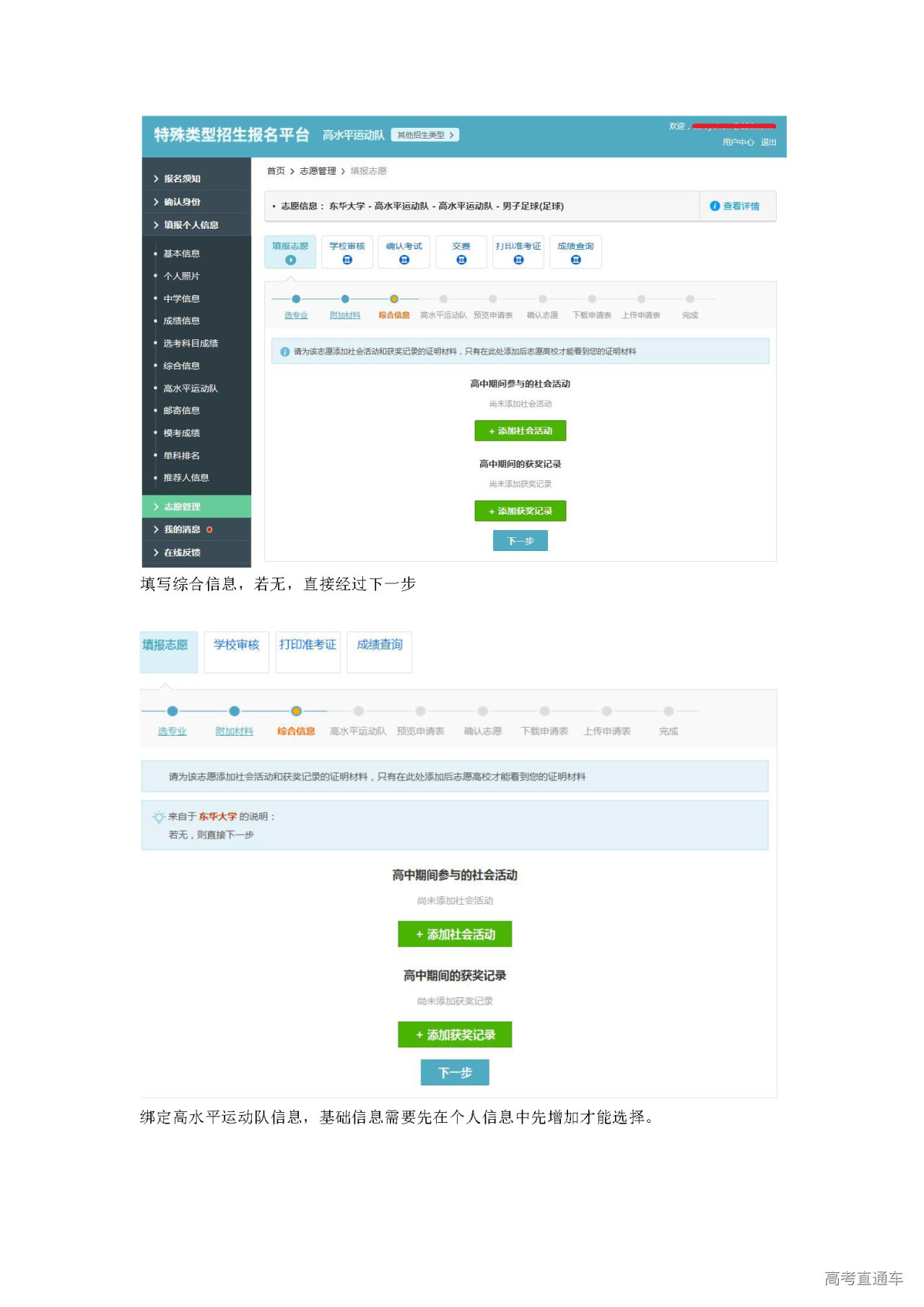
Task: Click the play icon under 填报志愿 tab
Action: pos(290,260)
